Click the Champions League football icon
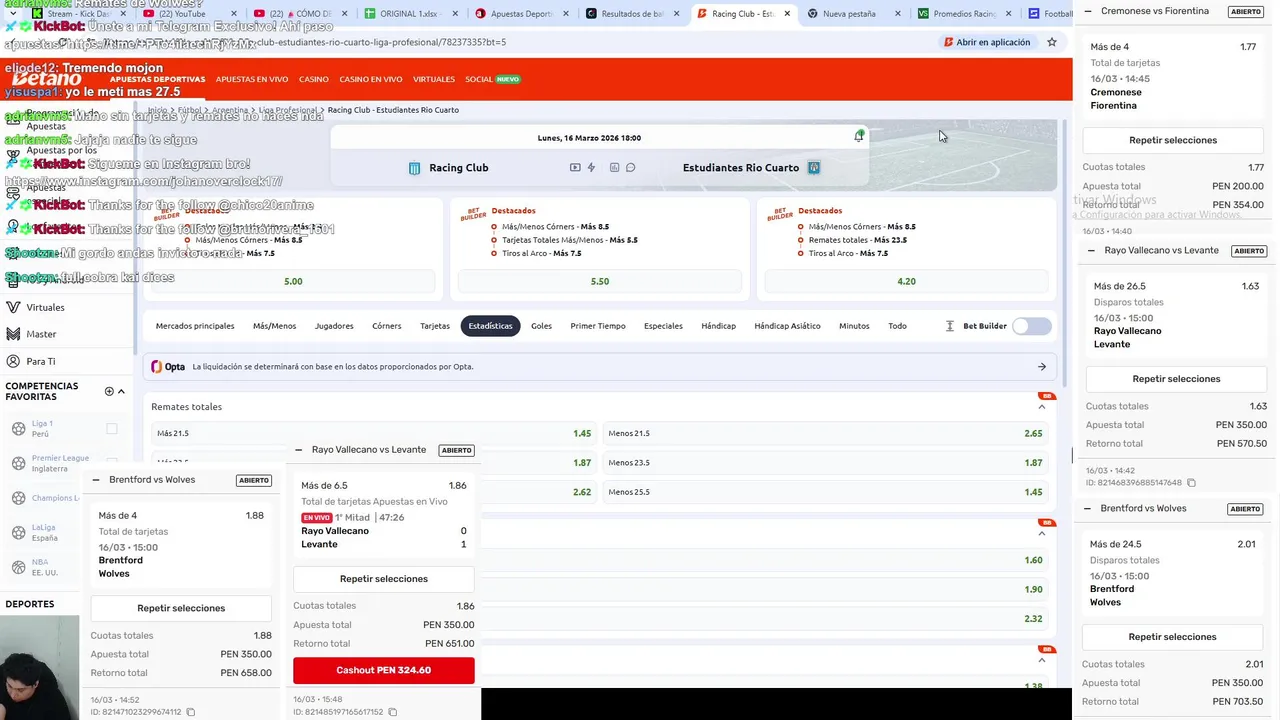Viewport: 1280px width, 720px height. 18,498
